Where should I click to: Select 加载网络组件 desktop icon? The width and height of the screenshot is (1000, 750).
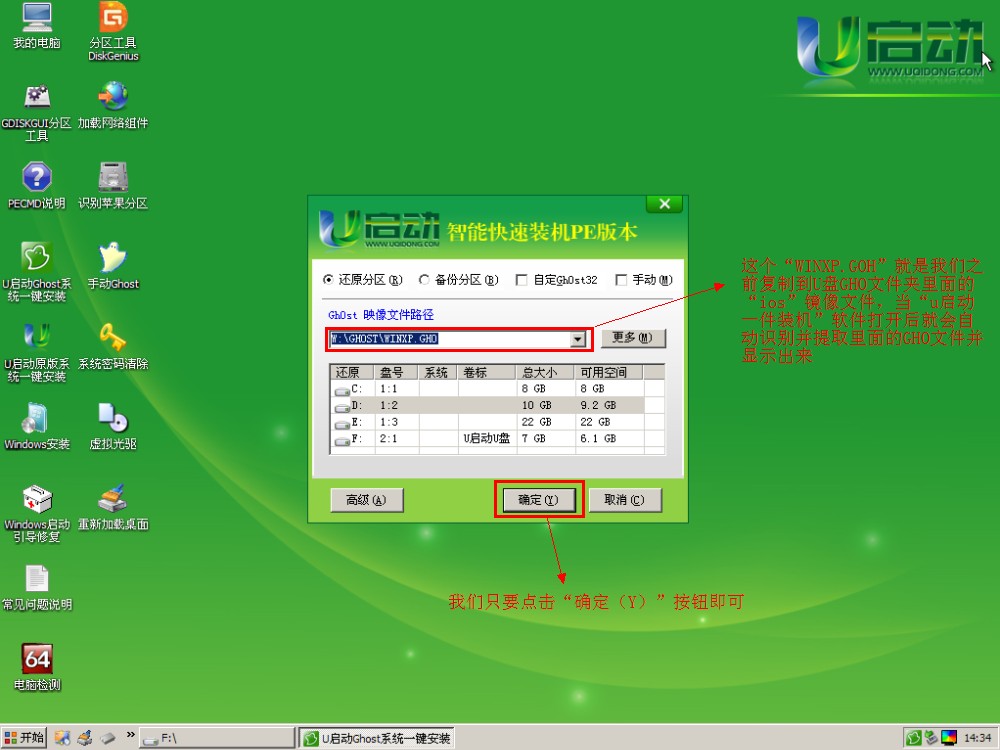pyautogui.click(x=113, y=106)
